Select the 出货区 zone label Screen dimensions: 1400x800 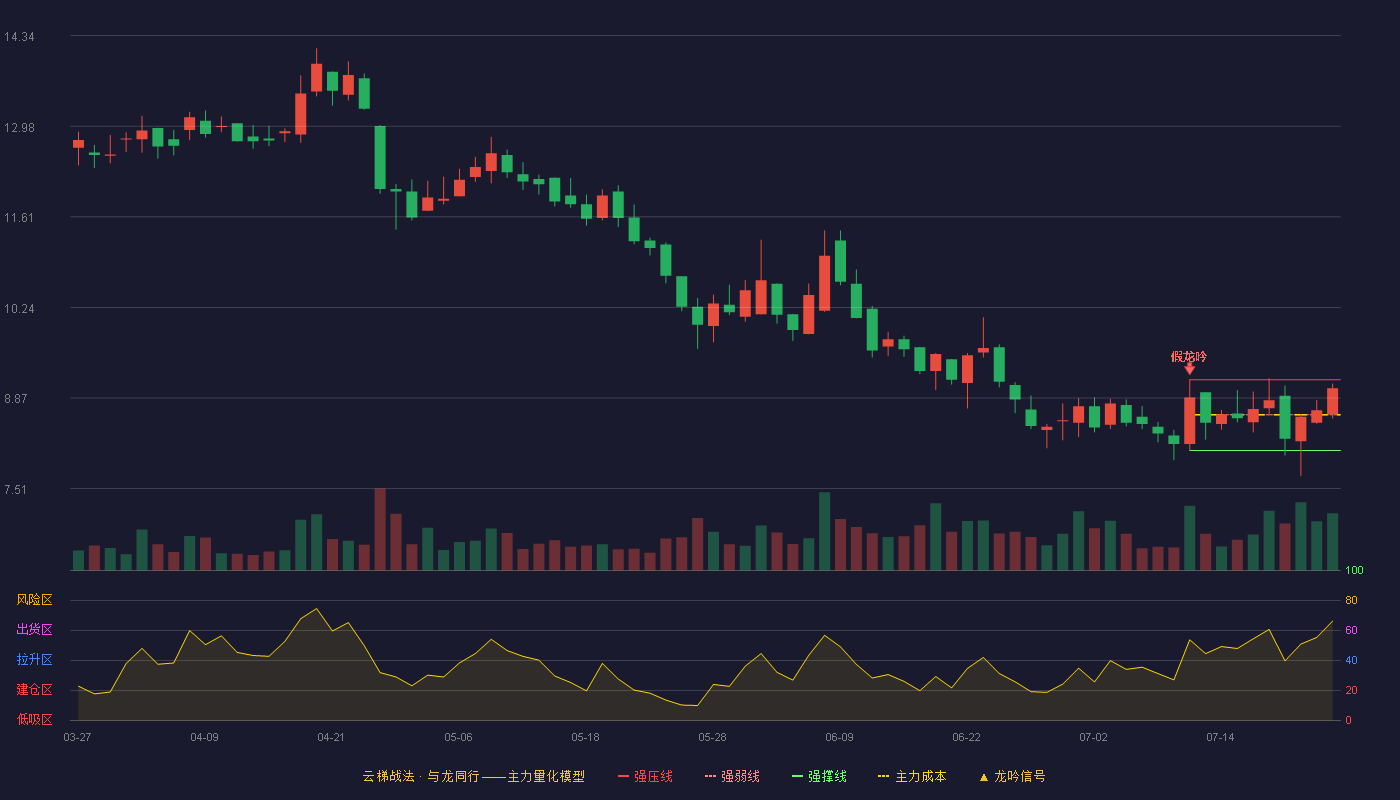[x=34, y=630]
